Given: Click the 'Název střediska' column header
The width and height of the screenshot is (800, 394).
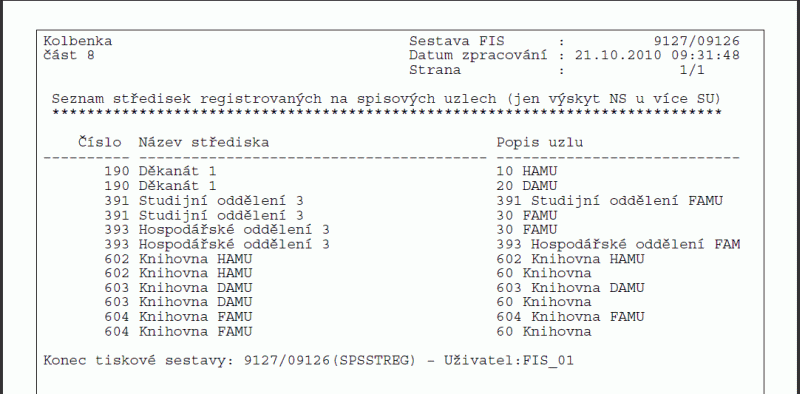Looking at the screenshot, I should [204, 142].
